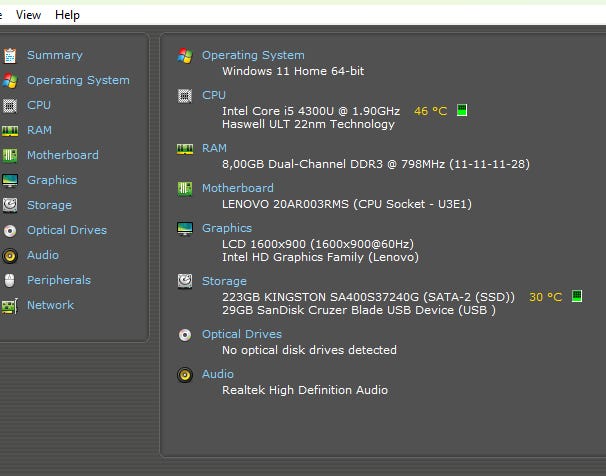Click the green storage temperature indicator icon
This screenshot has width=606, height=476.
pyautogui.click(x=576, y=297)
